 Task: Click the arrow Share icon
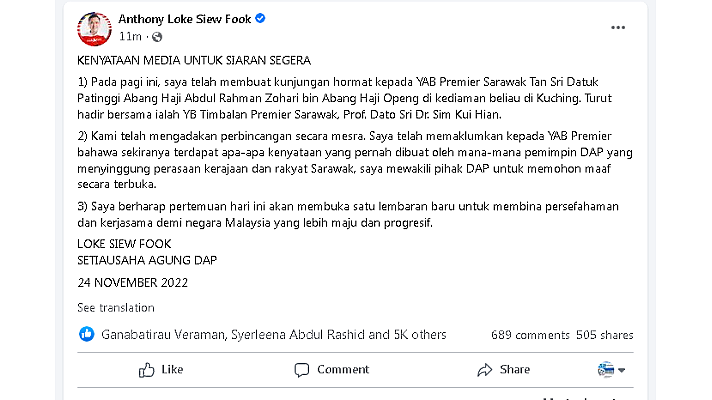click(485, 370)
